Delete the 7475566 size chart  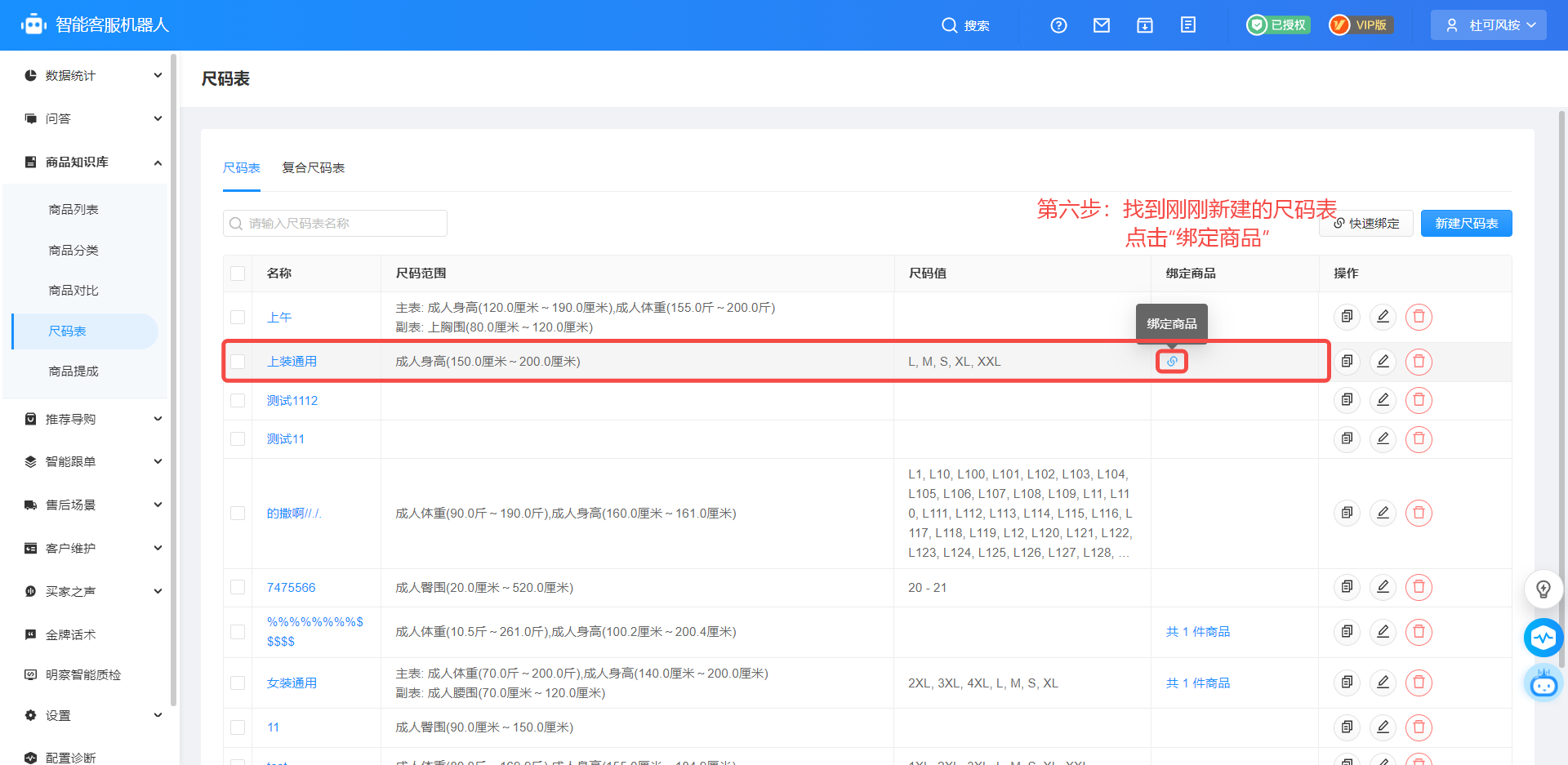pos(1419,587)
